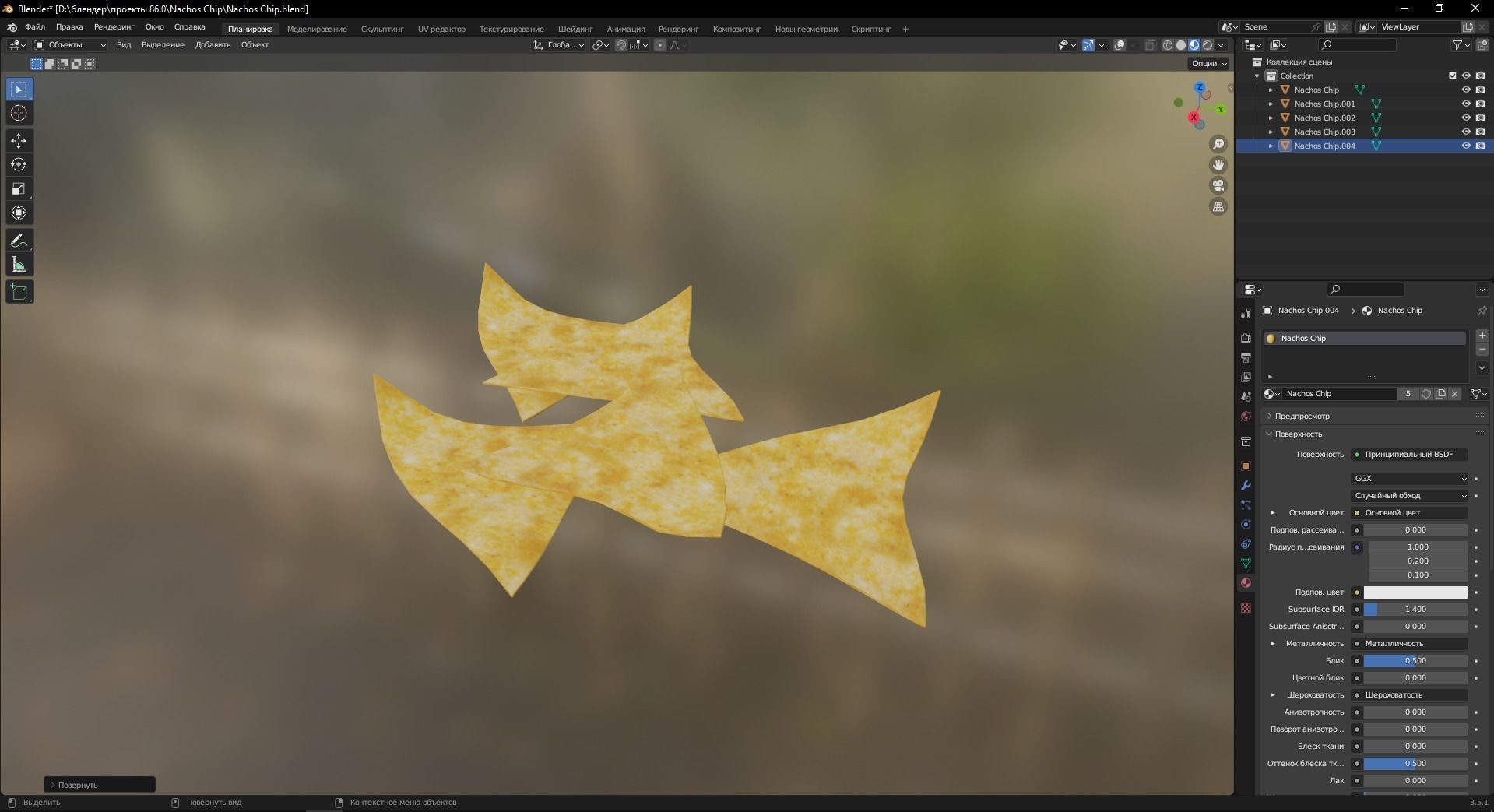Screen dimensions: 1494x812
Task: Click the Блик slider
Action: (1415, 660)
